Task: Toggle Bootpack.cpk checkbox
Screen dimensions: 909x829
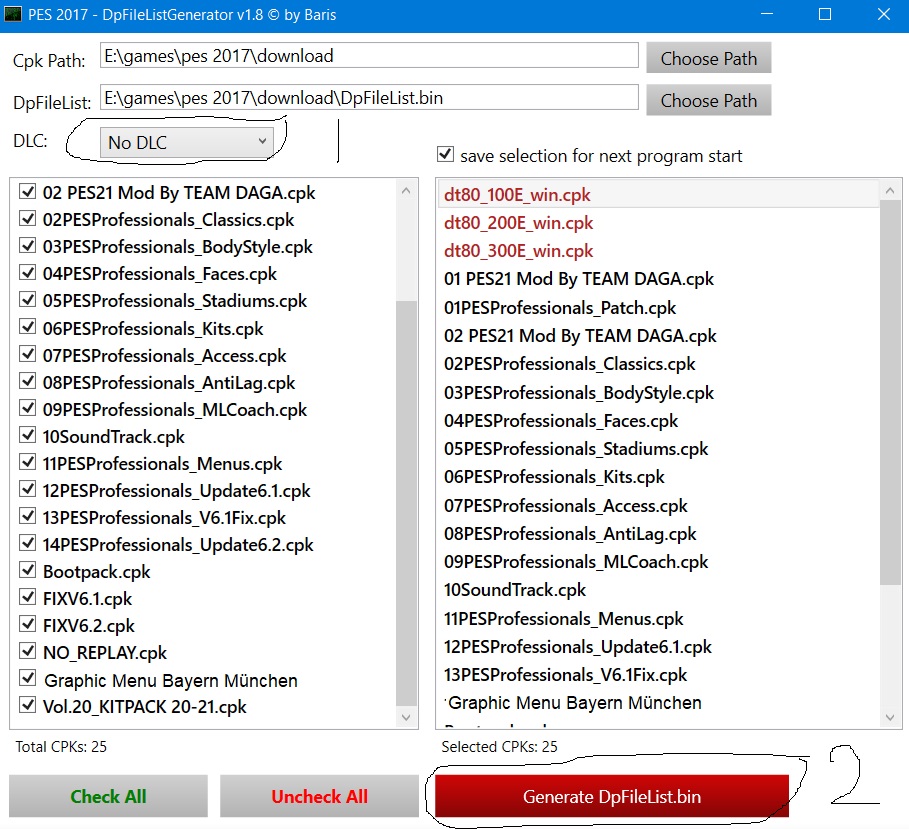Action: (27, 570)
